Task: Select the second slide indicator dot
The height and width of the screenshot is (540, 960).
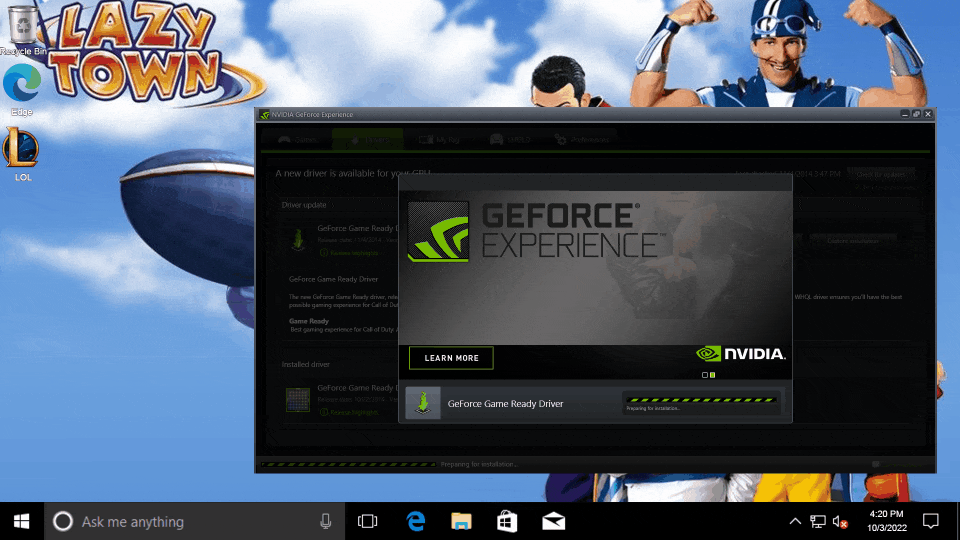Action: 713,375
